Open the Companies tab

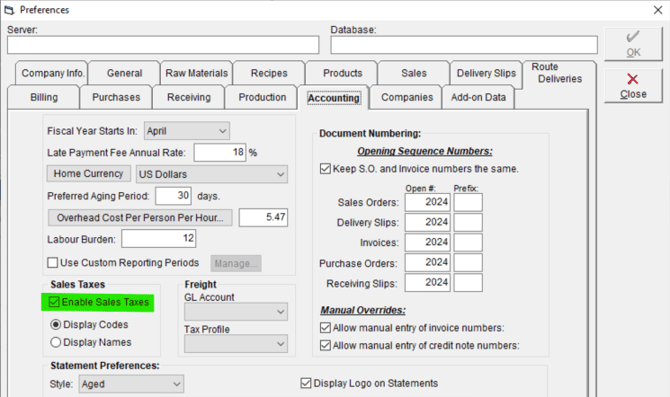click(x=407, y=97)
